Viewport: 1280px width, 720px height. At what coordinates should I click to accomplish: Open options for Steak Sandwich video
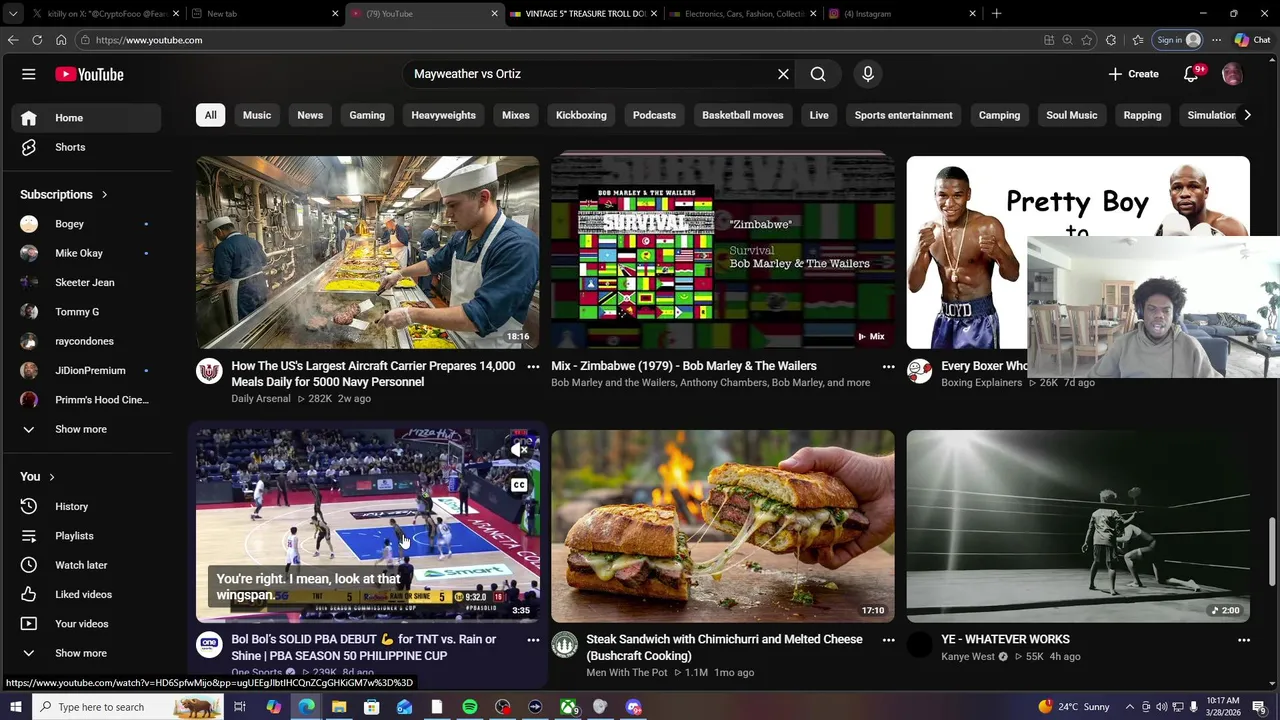pos(888,640)
